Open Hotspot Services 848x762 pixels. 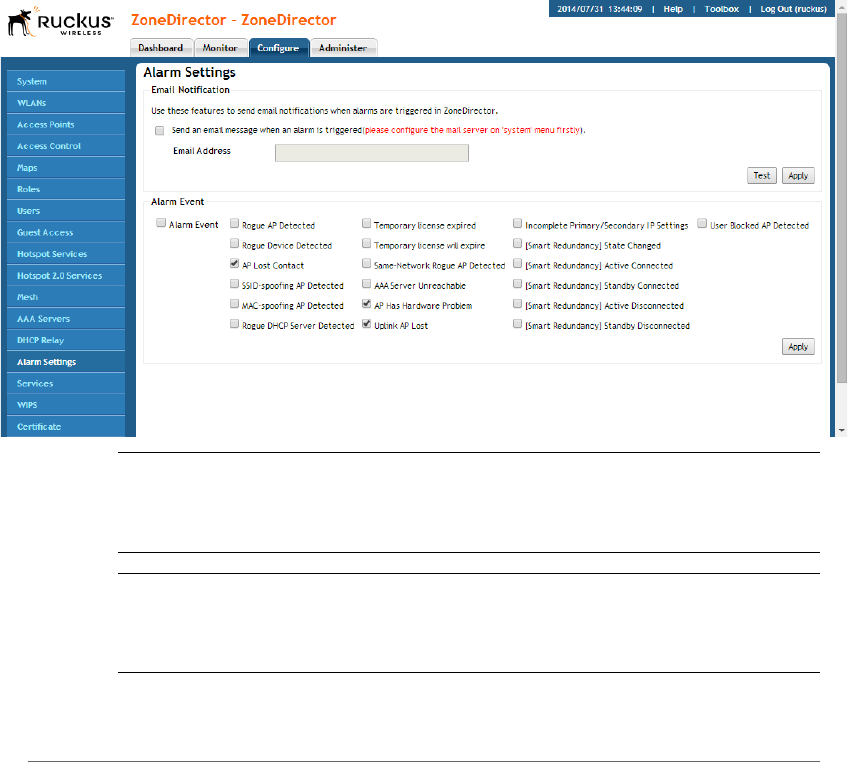tap(66, 254)
